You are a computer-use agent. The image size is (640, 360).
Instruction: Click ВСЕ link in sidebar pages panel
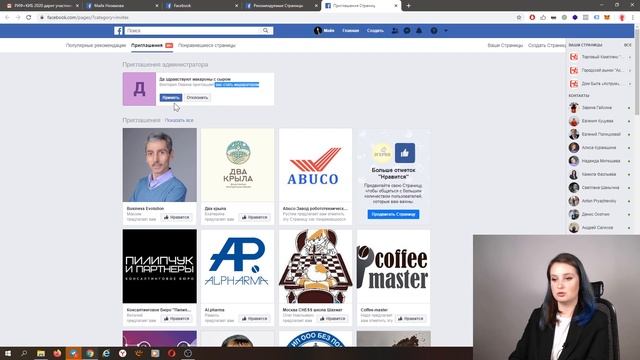point(627,45)
